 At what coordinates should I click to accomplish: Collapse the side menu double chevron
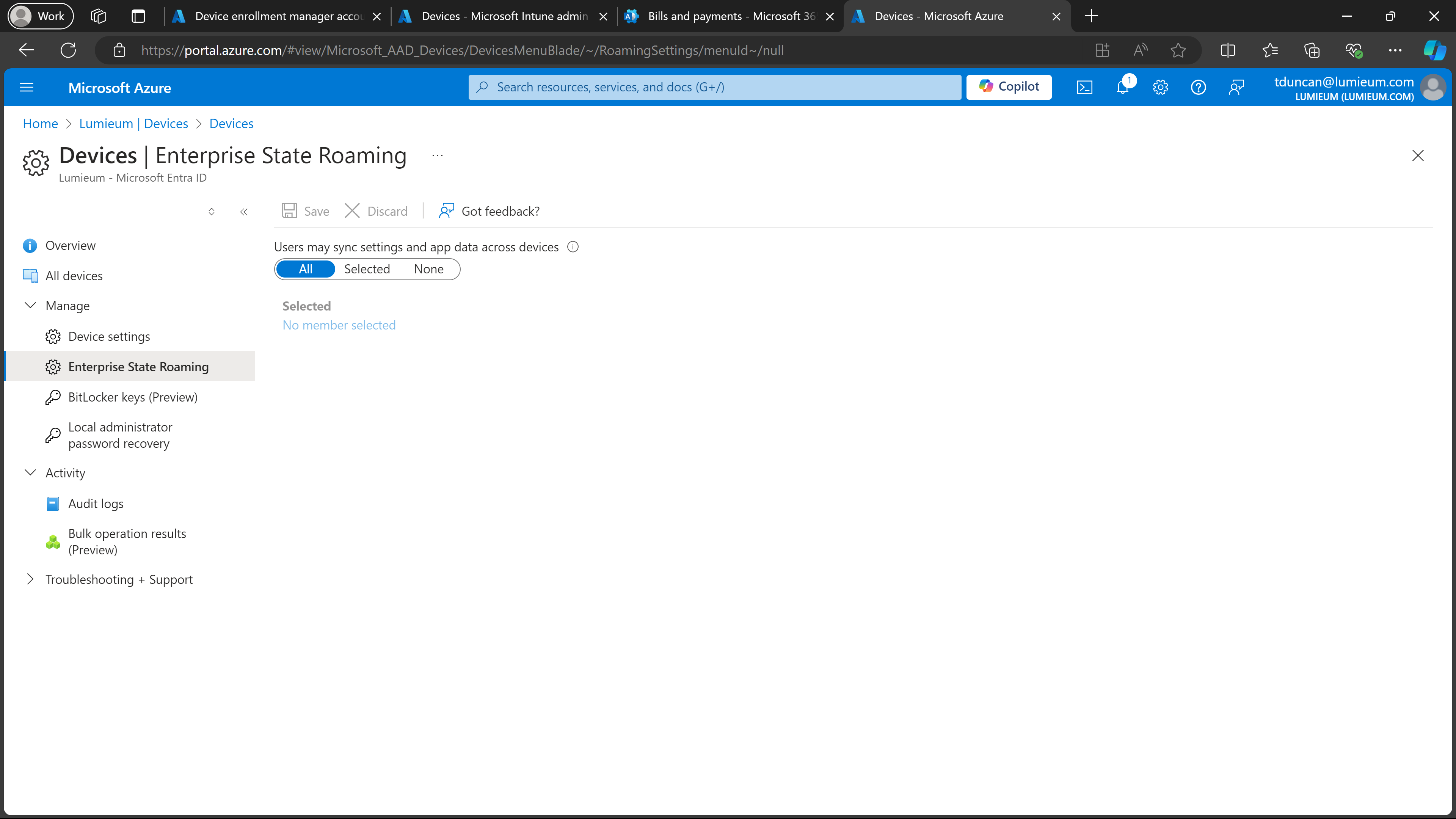tap(243, 212)
